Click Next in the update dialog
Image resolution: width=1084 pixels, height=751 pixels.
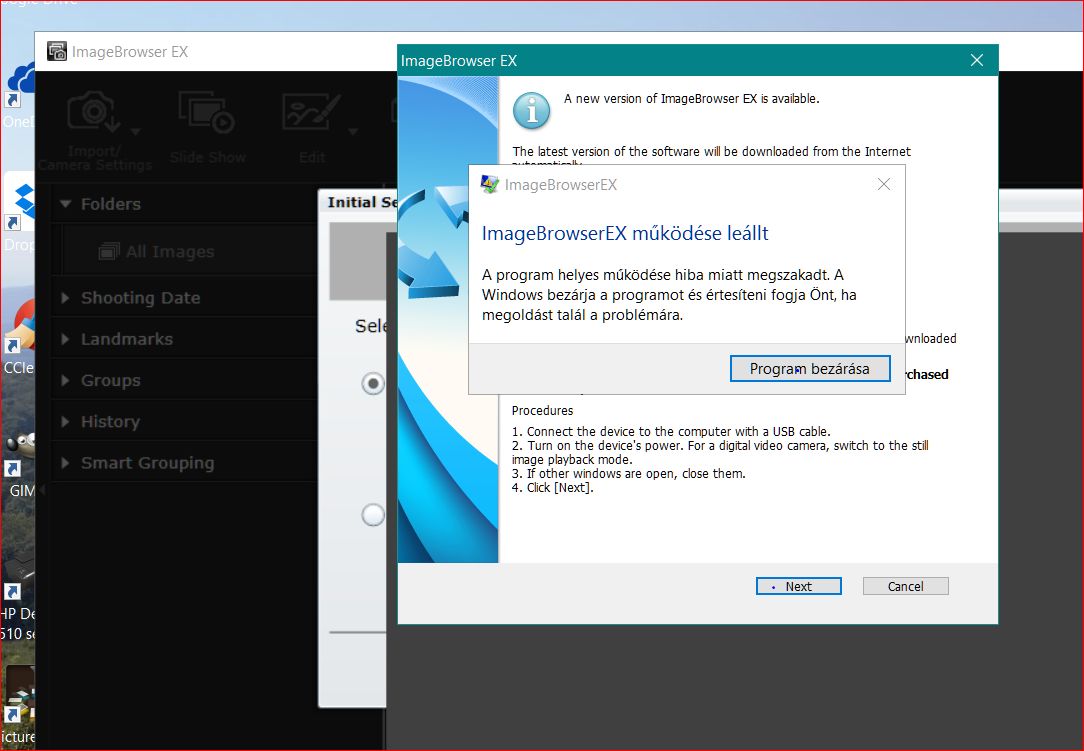798,586
